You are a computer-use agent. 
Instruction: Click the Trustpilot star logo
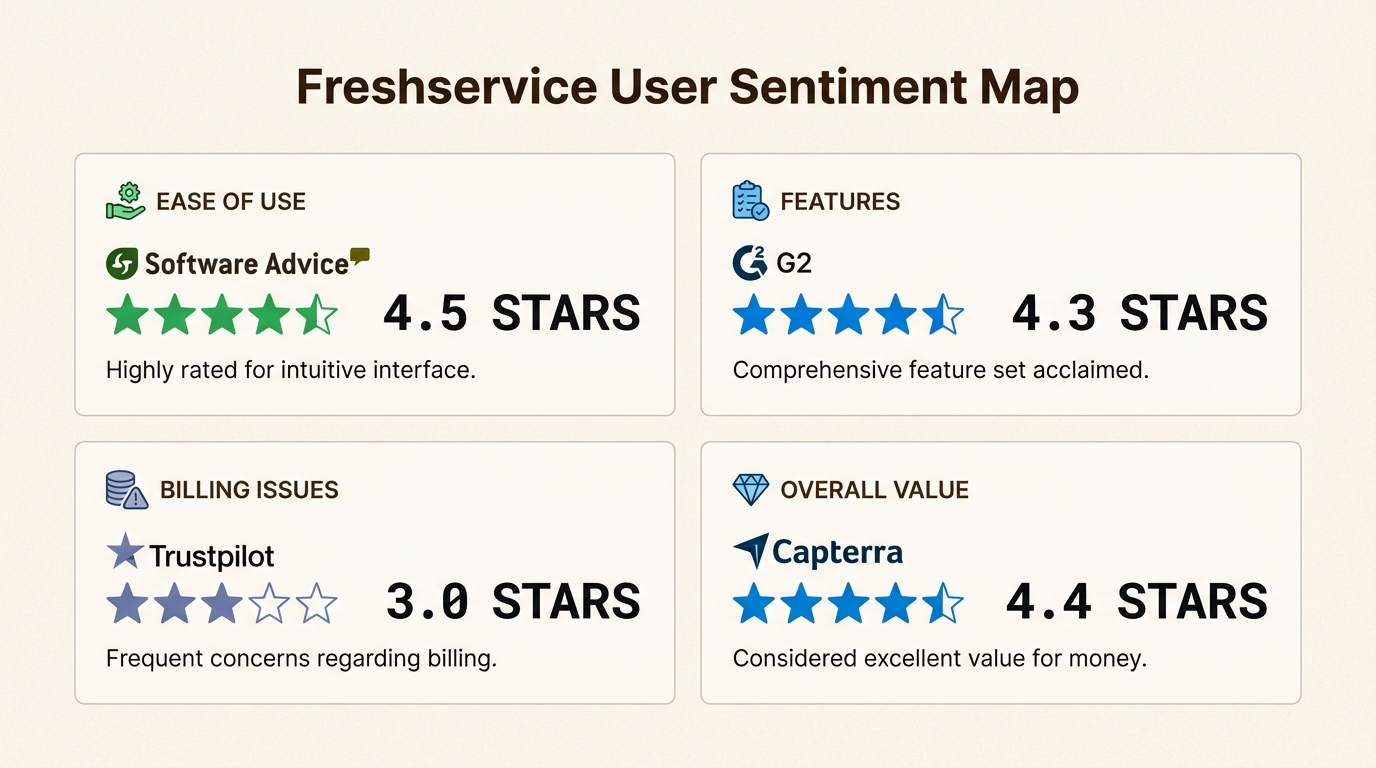[125, 551]
